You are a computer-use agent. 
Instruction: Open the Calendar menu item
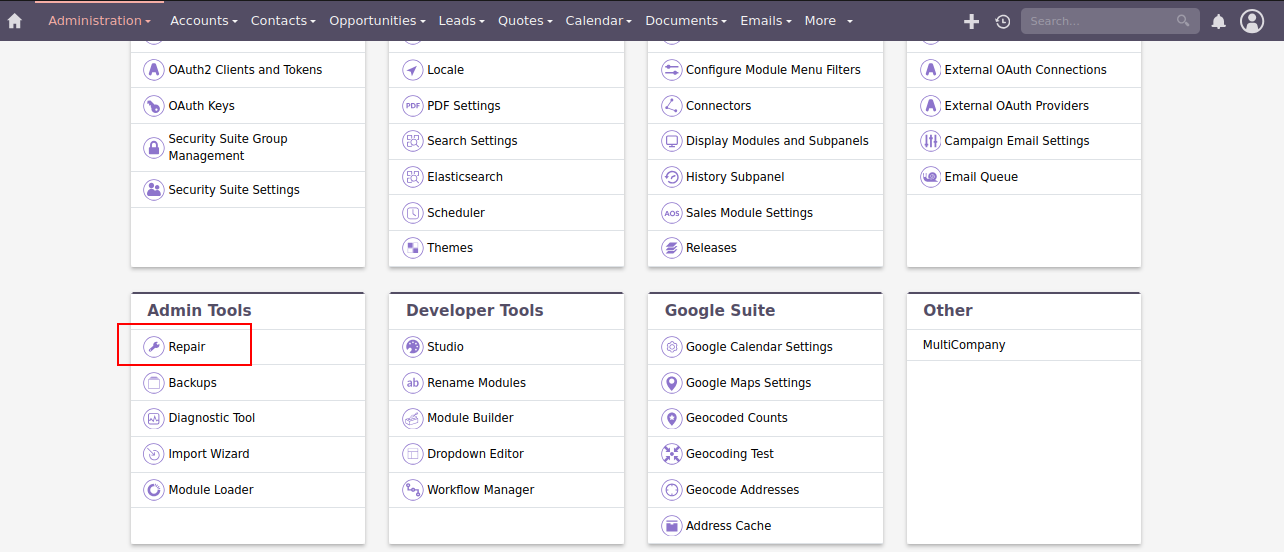(x=598, y=21)
